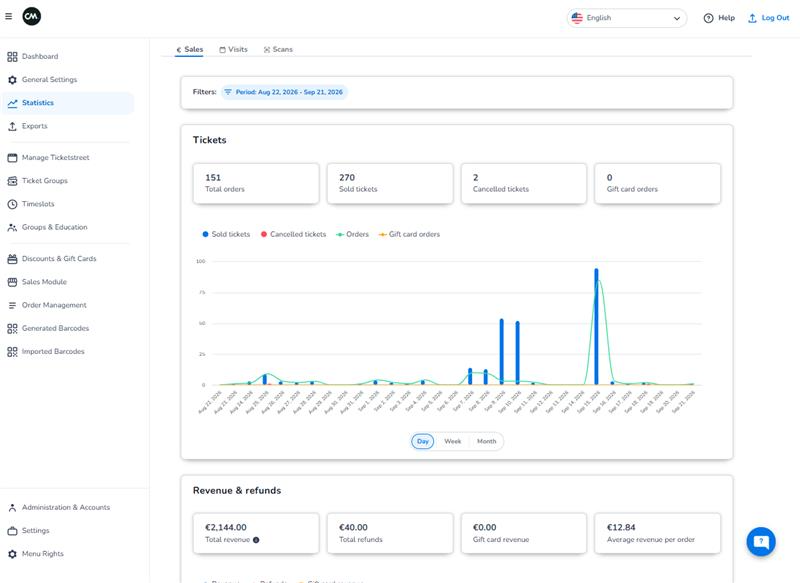Open the English language dropdown

tap(627, 18)
